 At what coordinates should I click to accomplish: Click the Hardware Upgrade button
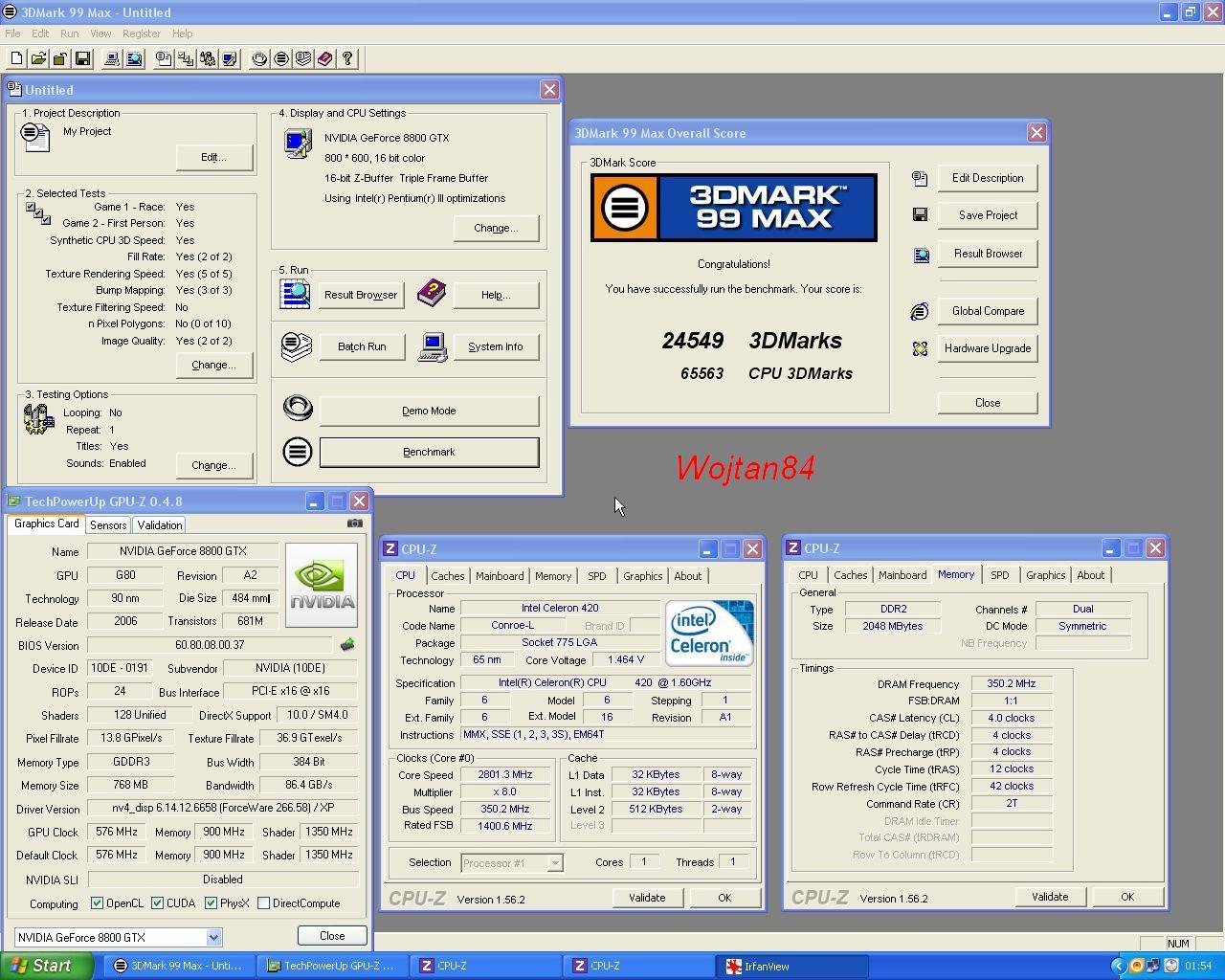pos(988,348)
